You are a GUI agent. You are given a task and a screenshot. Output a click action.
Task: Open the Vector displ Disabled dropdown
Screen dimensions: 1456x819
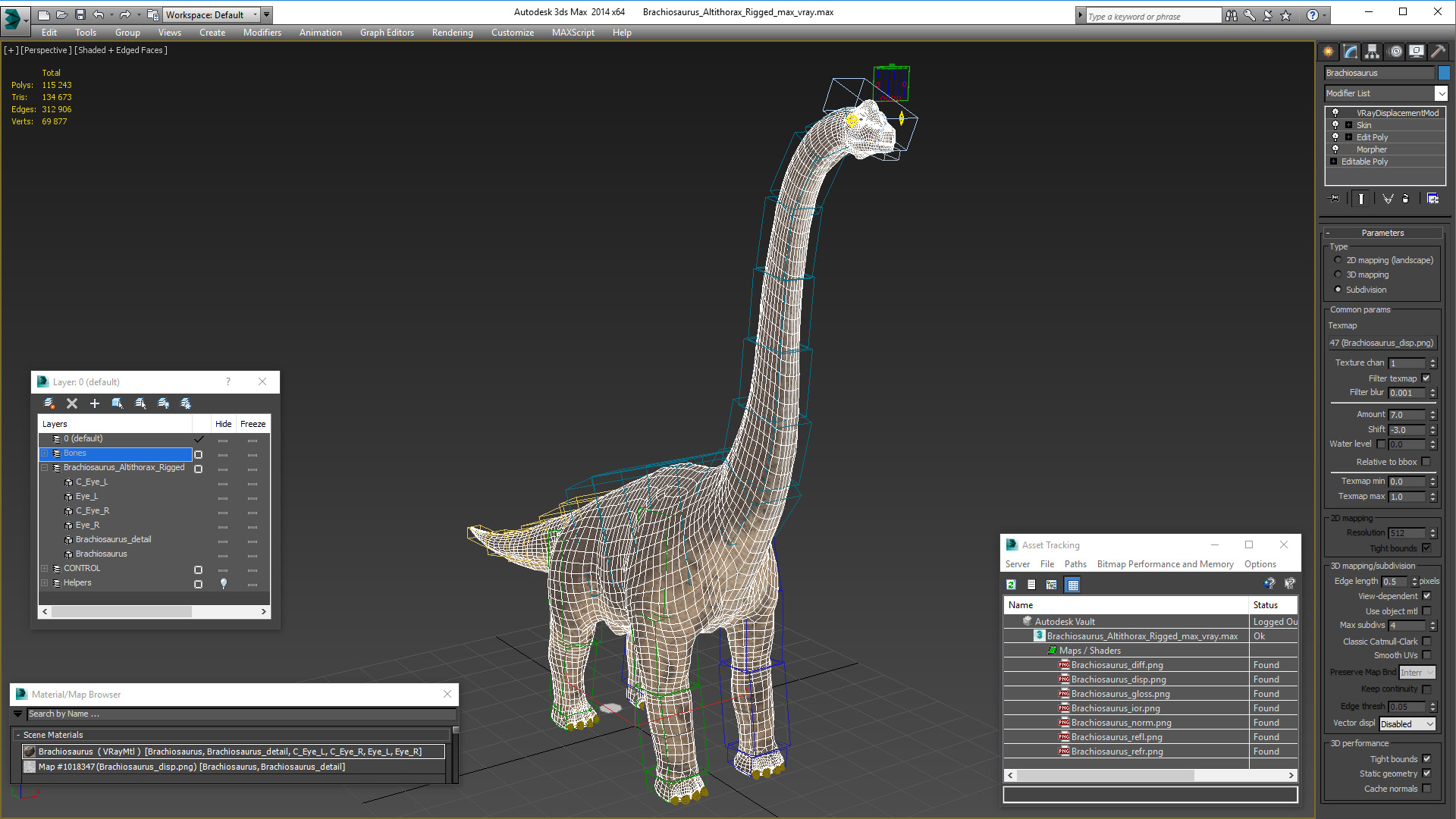[1407, 724]
